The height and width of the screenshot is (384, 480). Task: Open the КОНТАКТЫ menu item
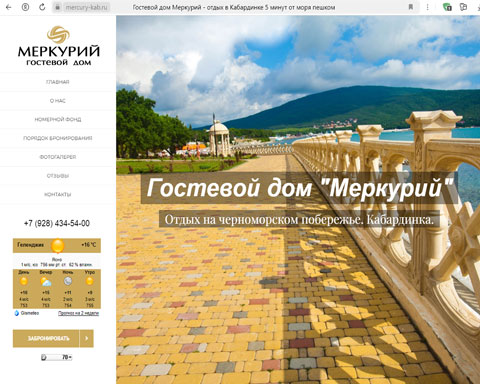(58, 194)
